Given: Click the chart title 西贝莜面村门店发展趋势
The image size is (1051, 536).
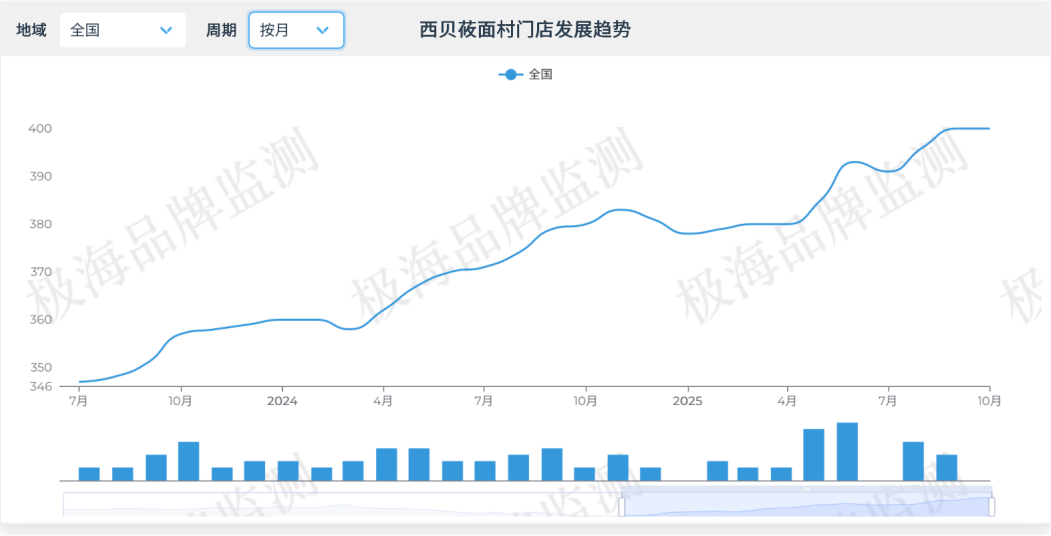Looking at the screenshot, I should (x=525, y=30).
